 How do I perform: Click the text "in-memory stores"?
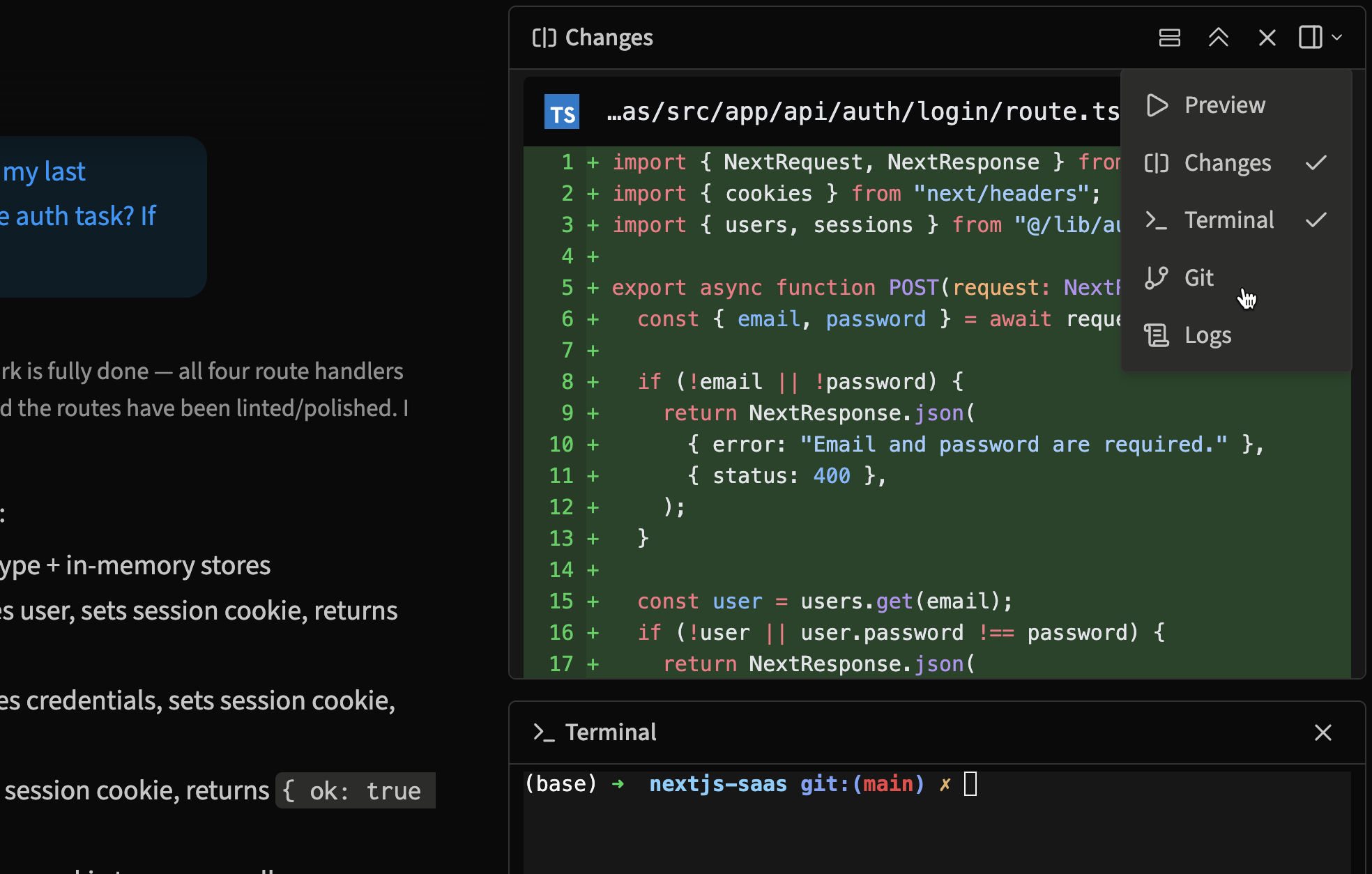click(168, 565)
